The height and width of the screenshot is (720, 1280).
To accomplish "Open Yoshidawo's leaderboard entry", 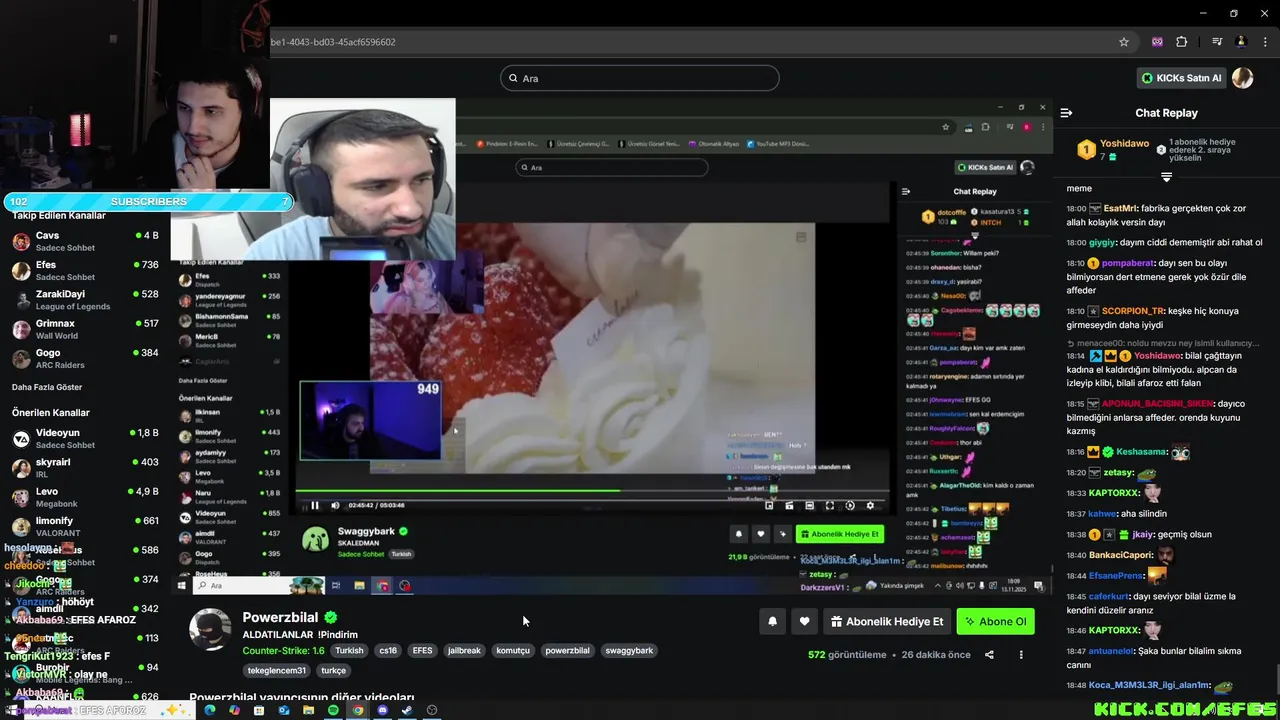I will [1113, 150].
